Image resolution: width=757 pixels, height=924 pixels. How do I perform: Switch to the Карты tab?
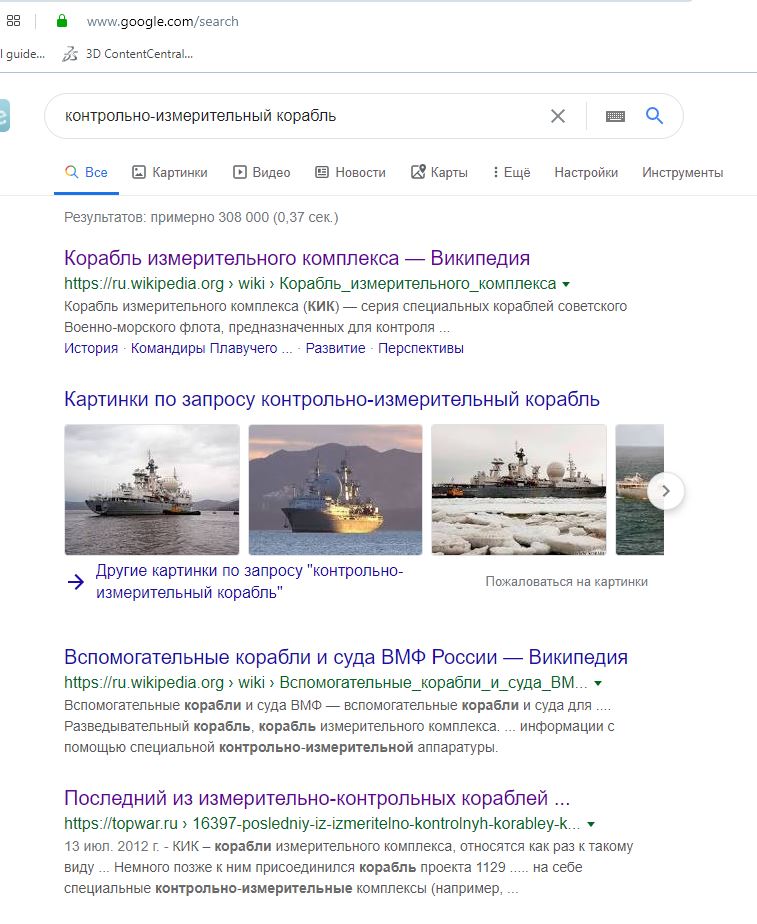pos(439,173)
